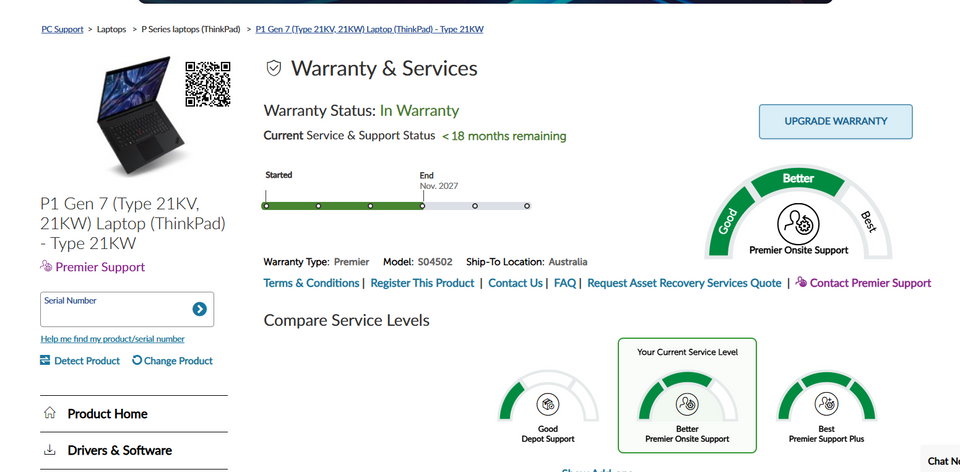Viewport: 960px width, 472px height.
Task: Click the Warranty & Services shield icon
Action: pos(274,68)
